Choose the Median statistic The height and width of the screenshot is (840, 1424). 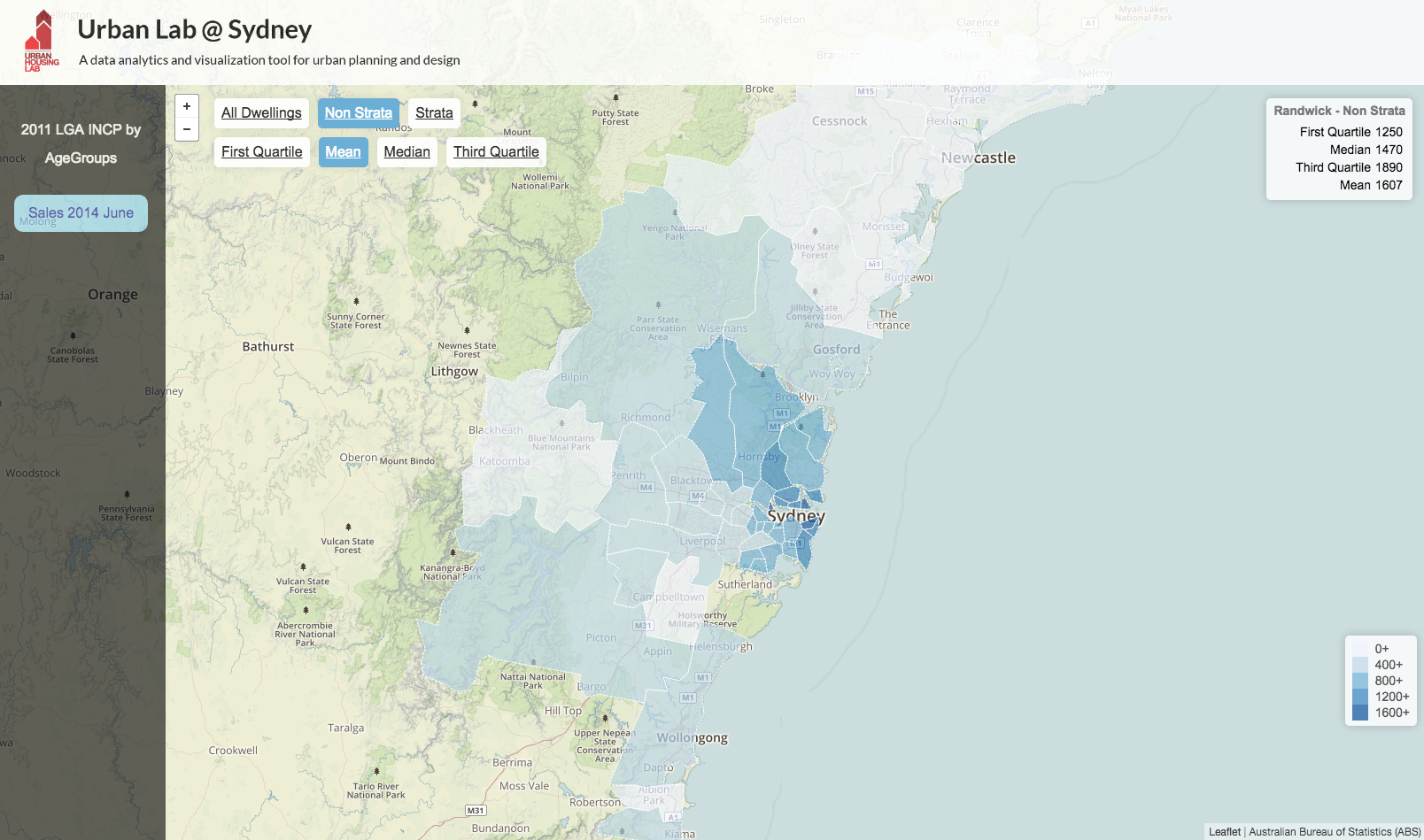tap(407, 152)
